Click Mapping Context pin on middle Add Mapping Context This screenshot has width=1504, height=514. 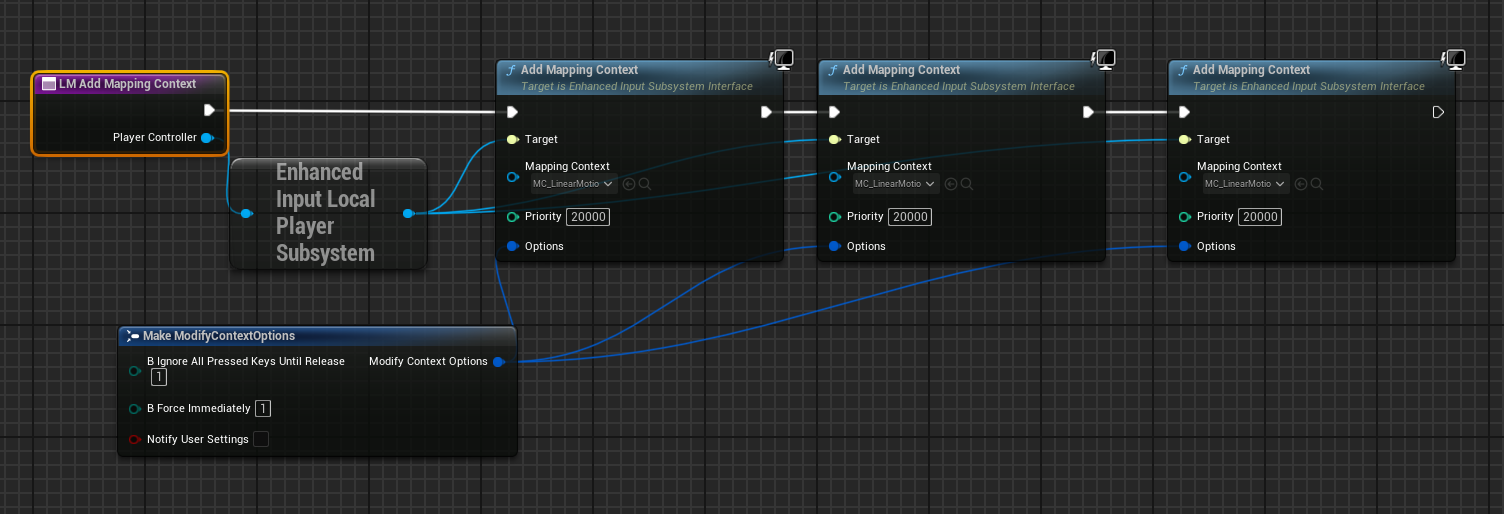point(835,176)
